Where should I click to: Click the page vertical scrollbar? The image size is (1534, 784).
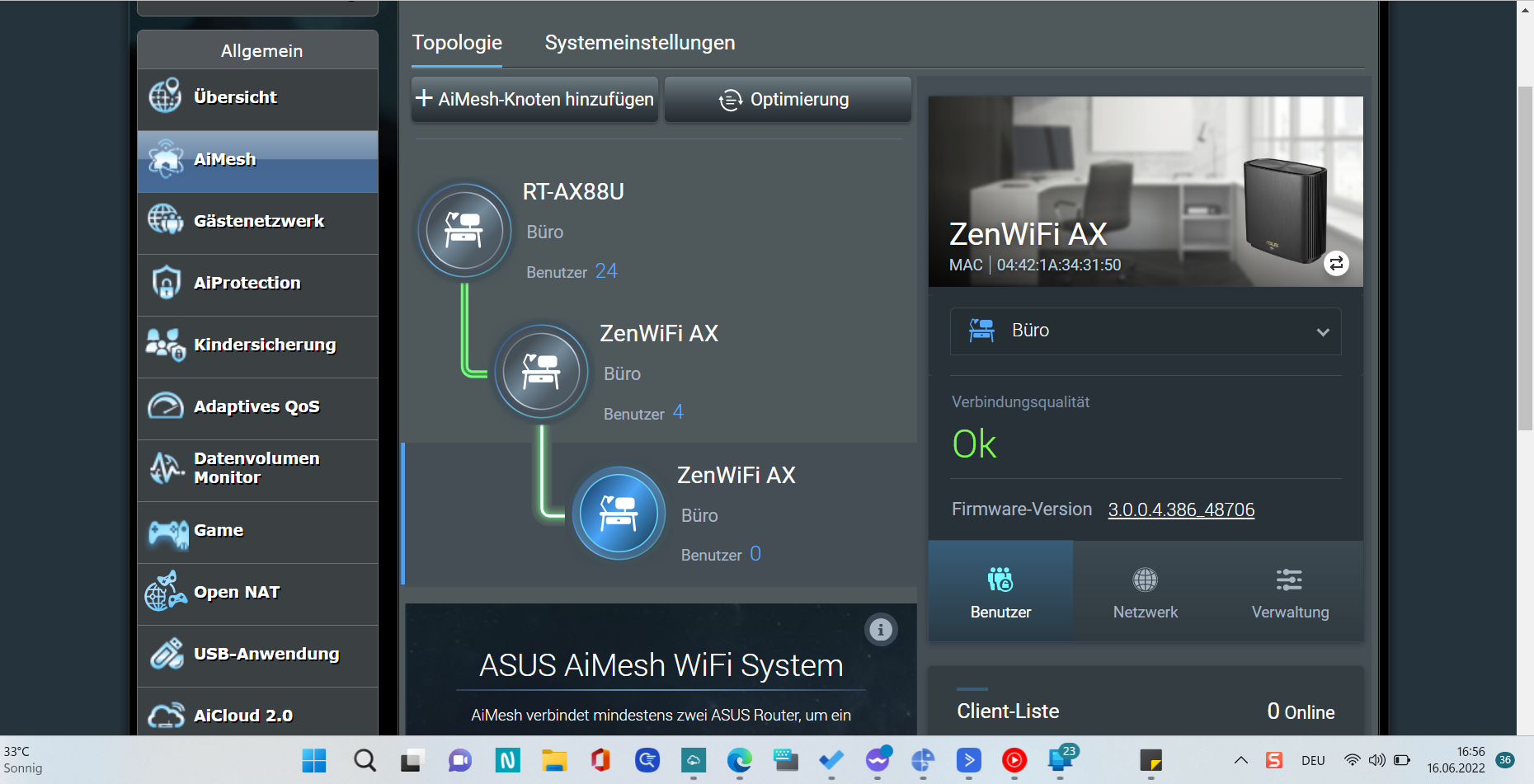[1525, 257]
